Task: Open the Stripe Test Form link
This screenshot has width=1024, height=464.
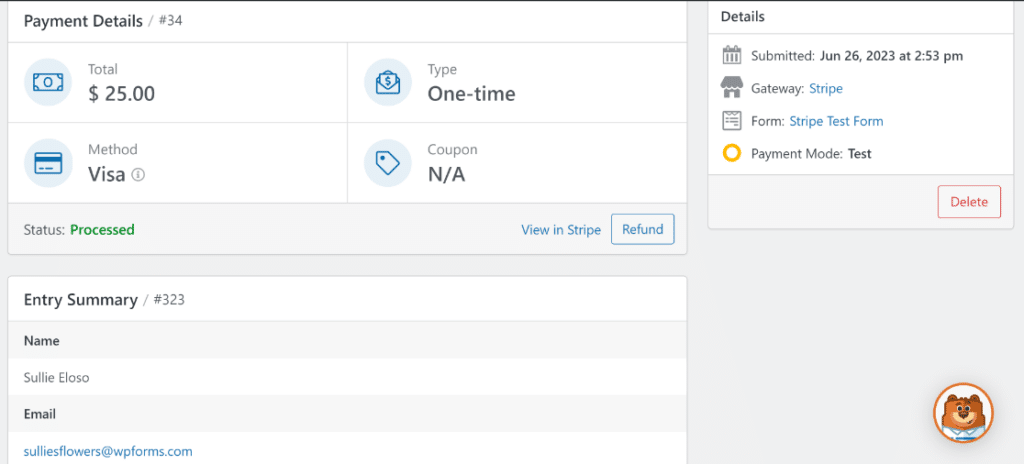Action: pos(836,121)
